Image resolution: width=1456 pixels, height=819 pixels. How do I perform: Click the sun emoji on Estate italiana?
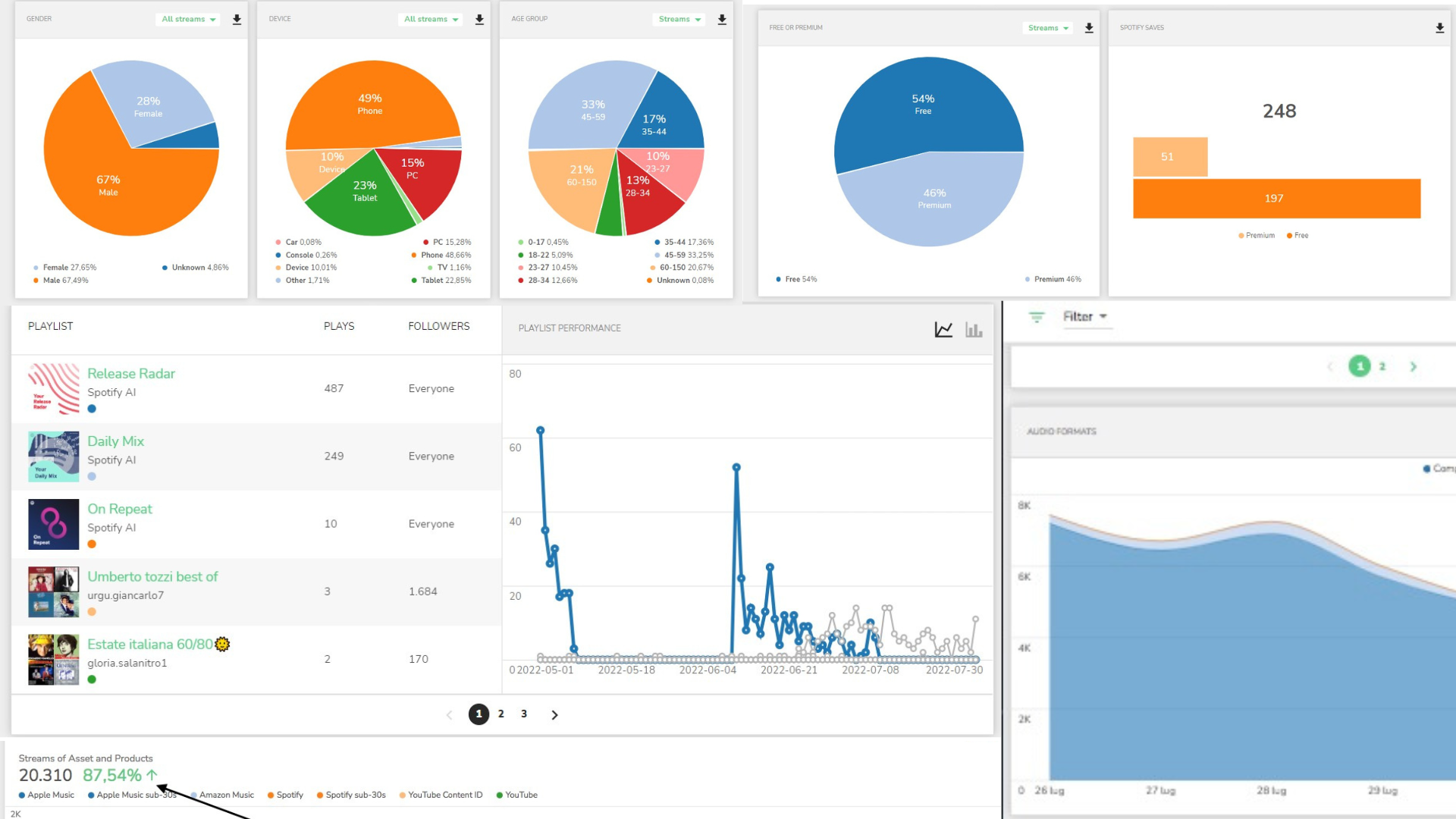click(222, 644)
